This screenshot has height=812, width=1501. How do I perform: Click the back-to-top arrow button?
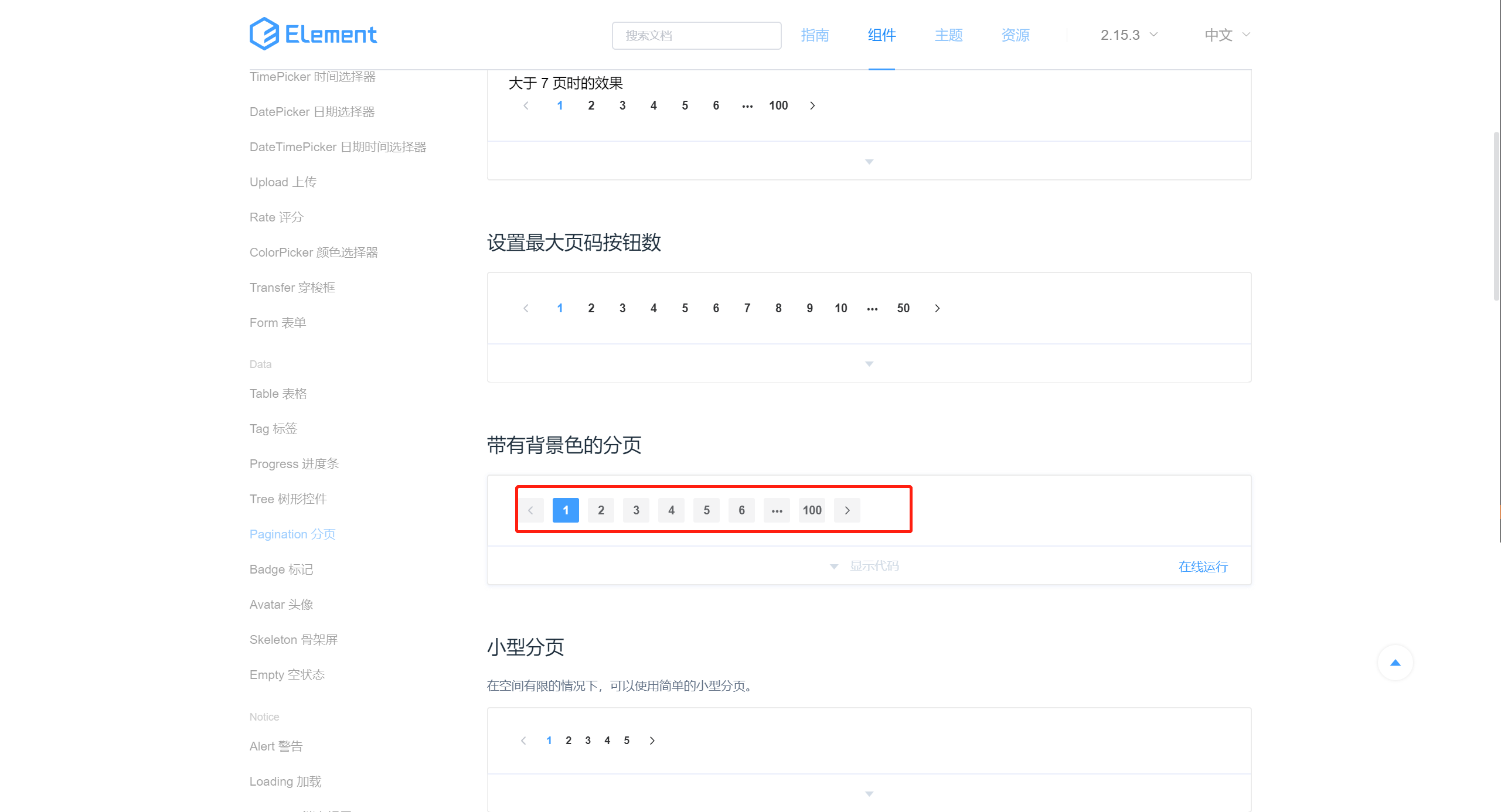pos(1395,663)
